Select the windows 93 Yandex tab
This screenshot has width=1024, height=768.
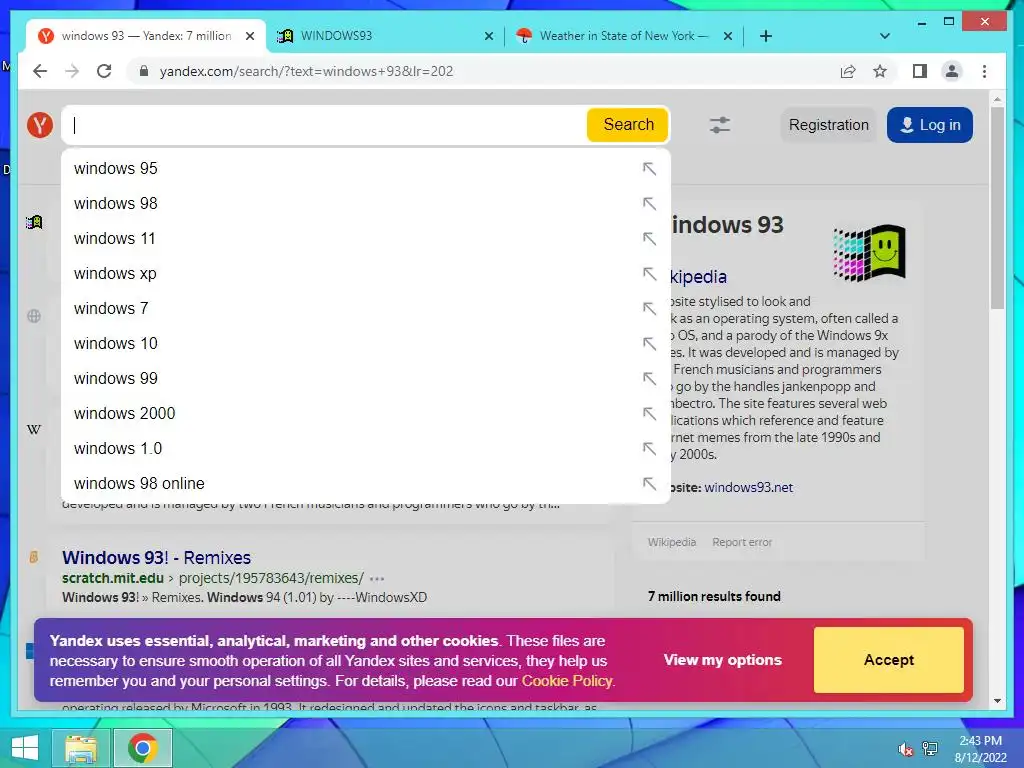pyautogui.click(x=145, y=36)
